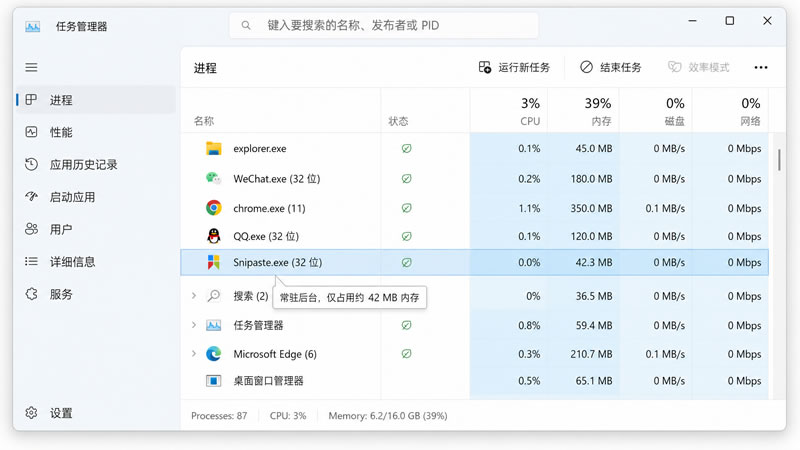Viewport: 800px width, 450px height.
Task: Select the QQ.exe (32 位) process name
Action: (266, 236)
